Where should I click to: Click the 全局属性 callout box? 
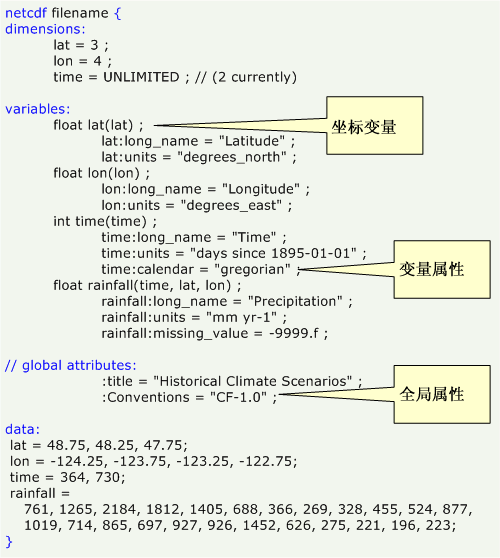click(442, 394)
